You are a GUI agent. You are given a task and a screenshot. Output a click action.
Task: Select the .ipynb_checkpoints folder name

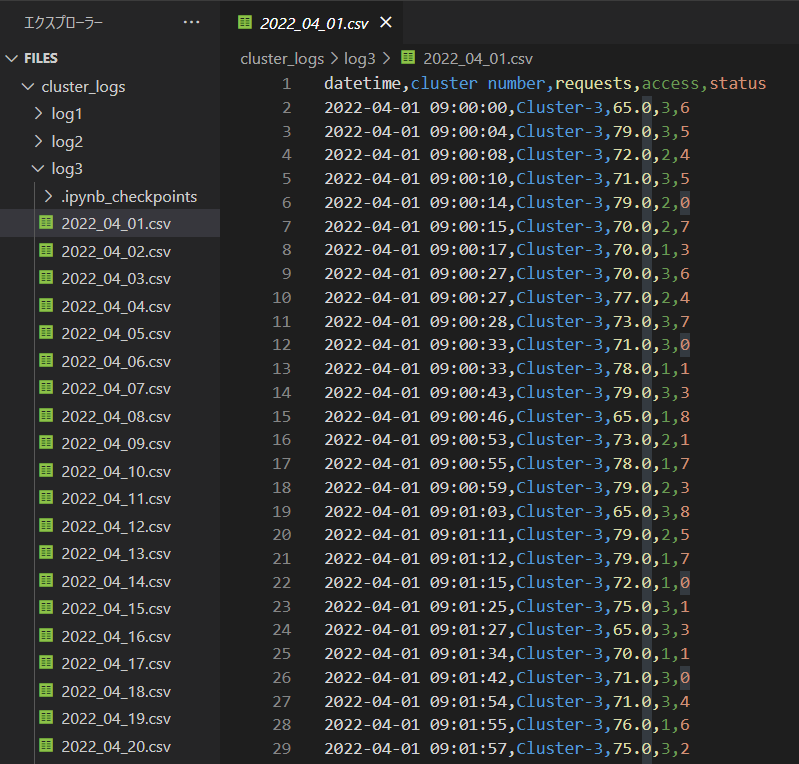[x=129, y=197]
